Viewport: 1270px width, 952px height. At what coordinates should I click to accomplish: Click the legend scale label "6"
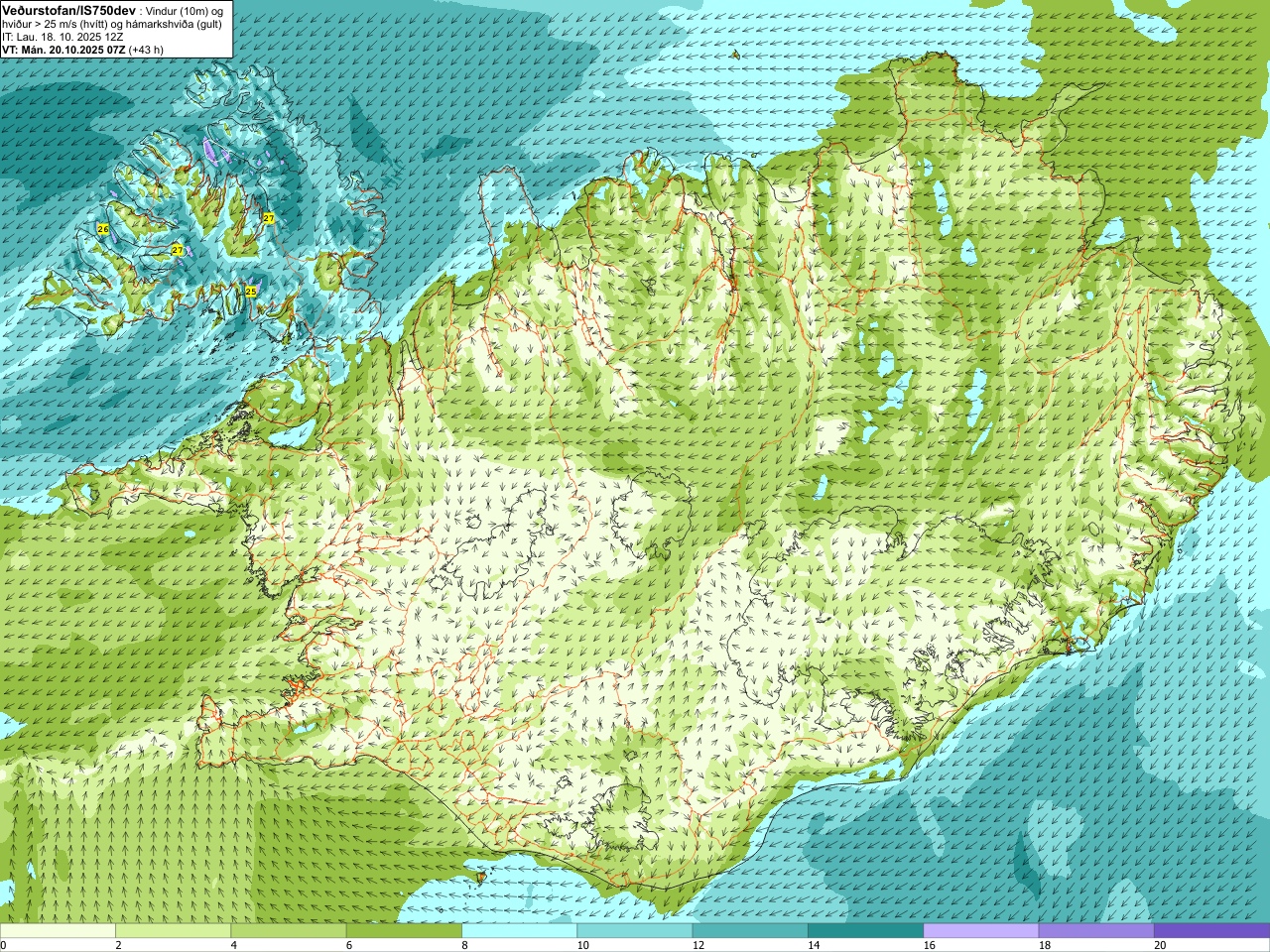coord(350,945)
